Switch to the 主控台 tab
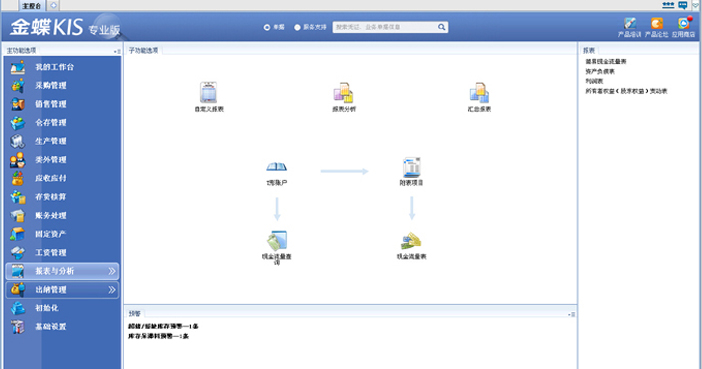Image resolution: width=702 pixels, height=369 pixels. (x=32, y=6)
